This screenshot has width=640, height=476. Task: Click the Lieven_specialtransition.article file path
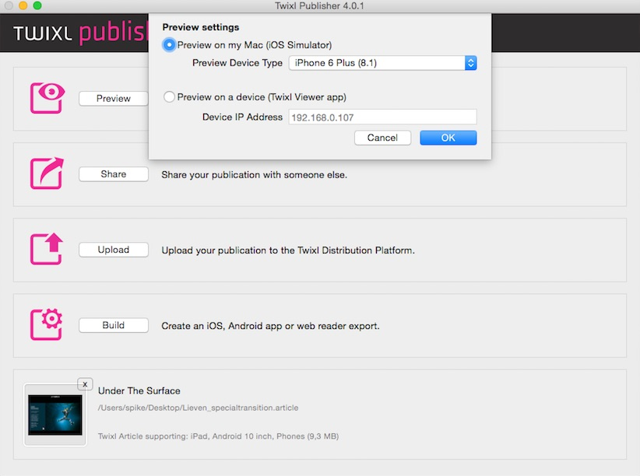198,408
